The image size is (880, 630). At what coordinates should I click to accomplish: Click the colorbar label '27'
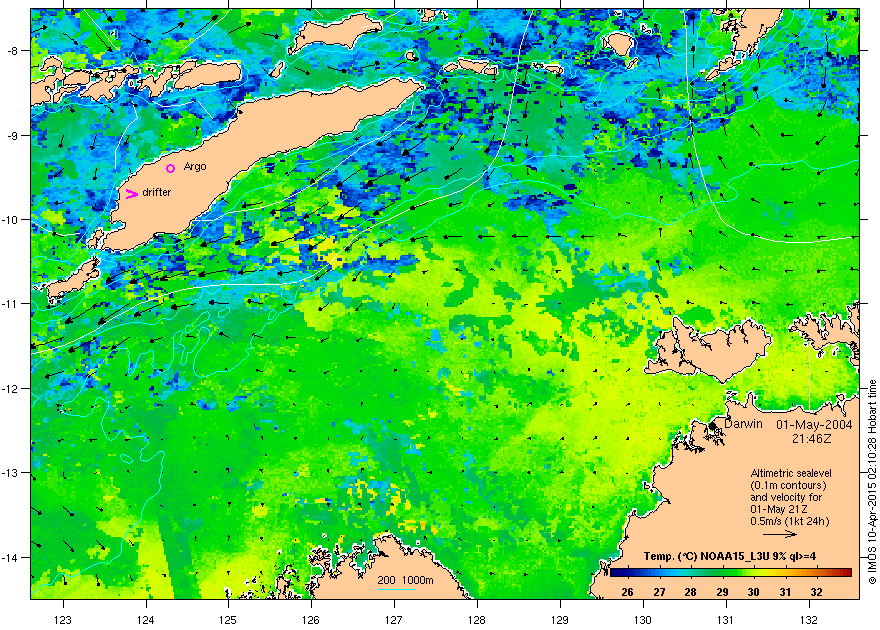tap(659, 592)
